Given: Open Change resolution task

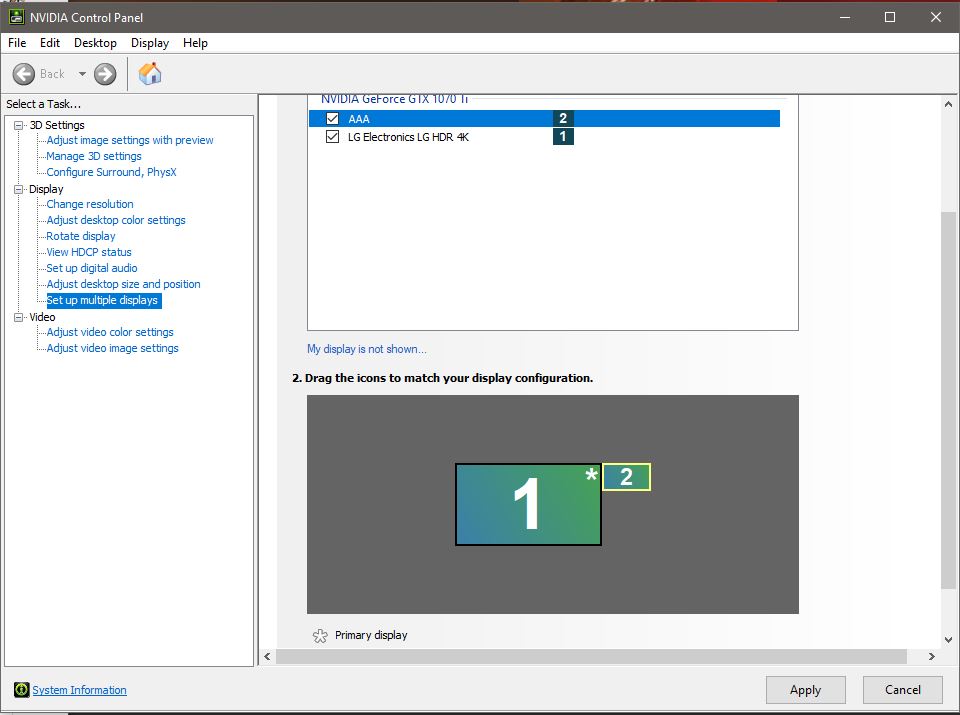Looking at the screenshot, I should (x=90, y=204).
